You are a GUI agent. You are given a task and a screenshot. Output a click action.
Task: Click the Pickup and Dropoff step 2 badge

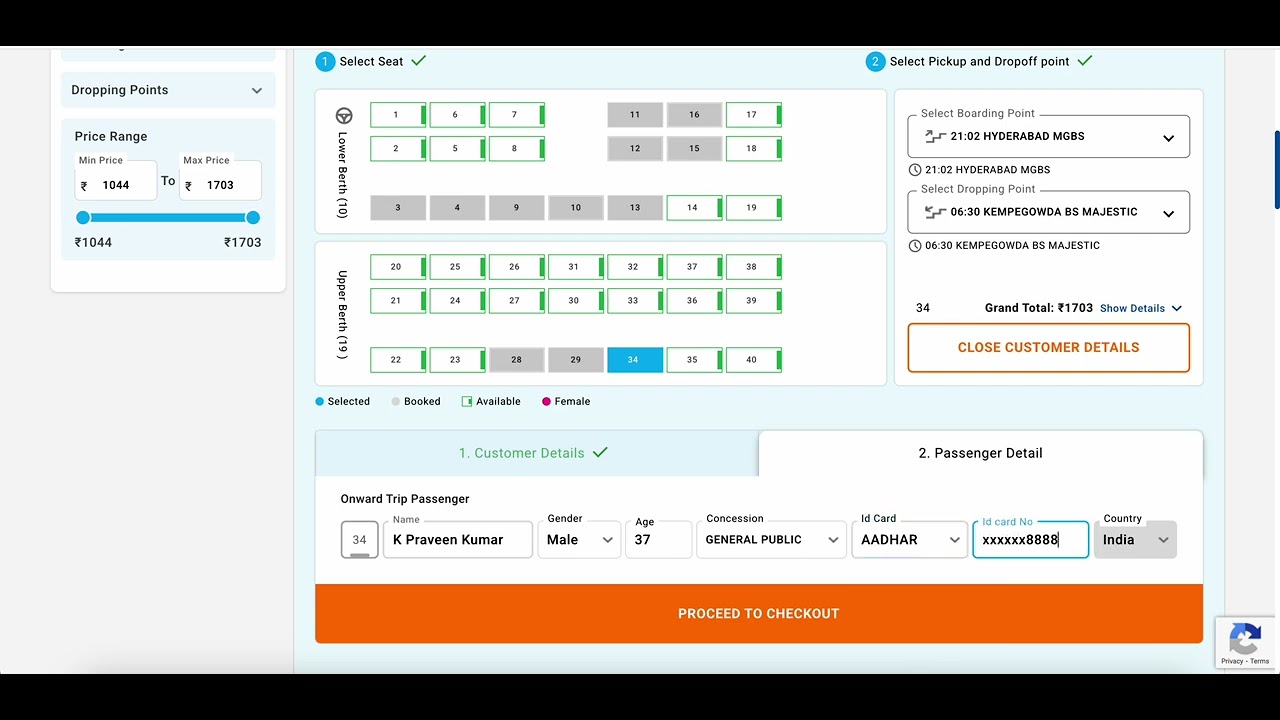(x=875, y=62)
